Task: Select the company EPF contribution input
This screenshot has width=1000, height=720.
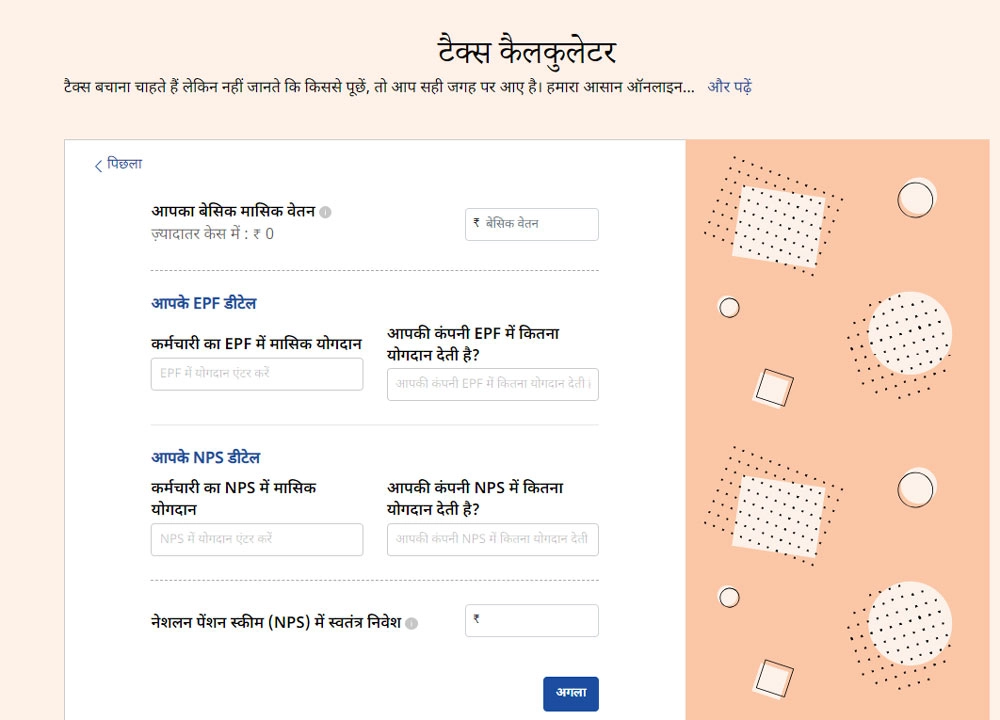Action: pos(493,384)
